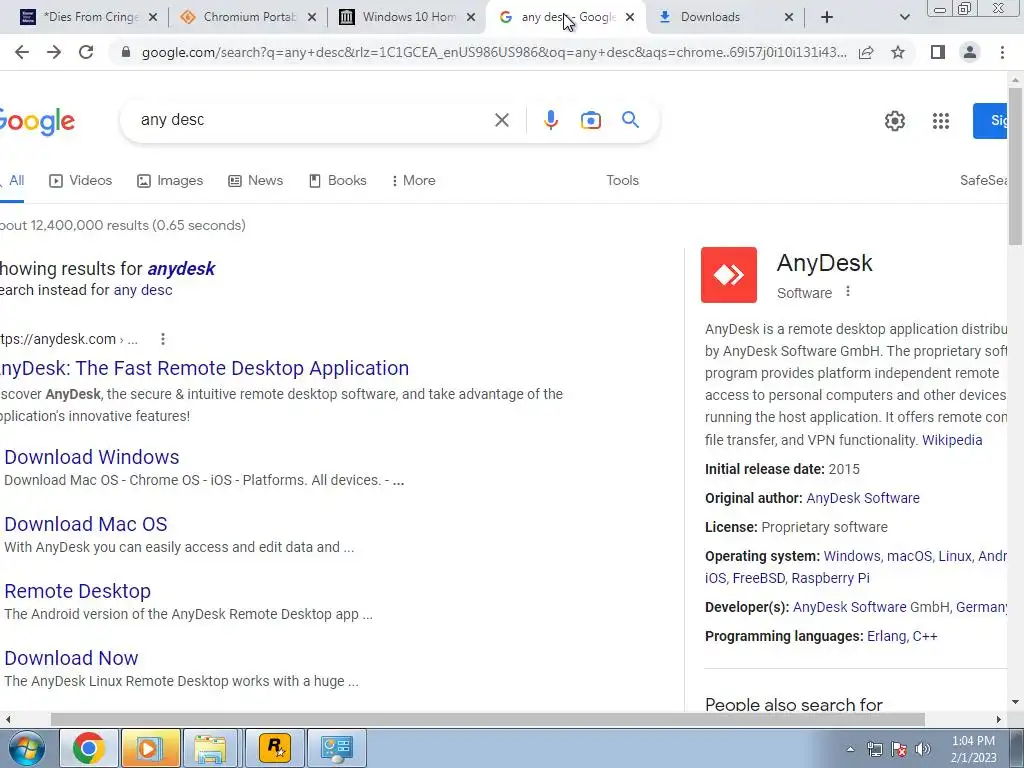Screen dimensions: 1024x768
Task: Expand the More search filters
Action: [413, 180]
